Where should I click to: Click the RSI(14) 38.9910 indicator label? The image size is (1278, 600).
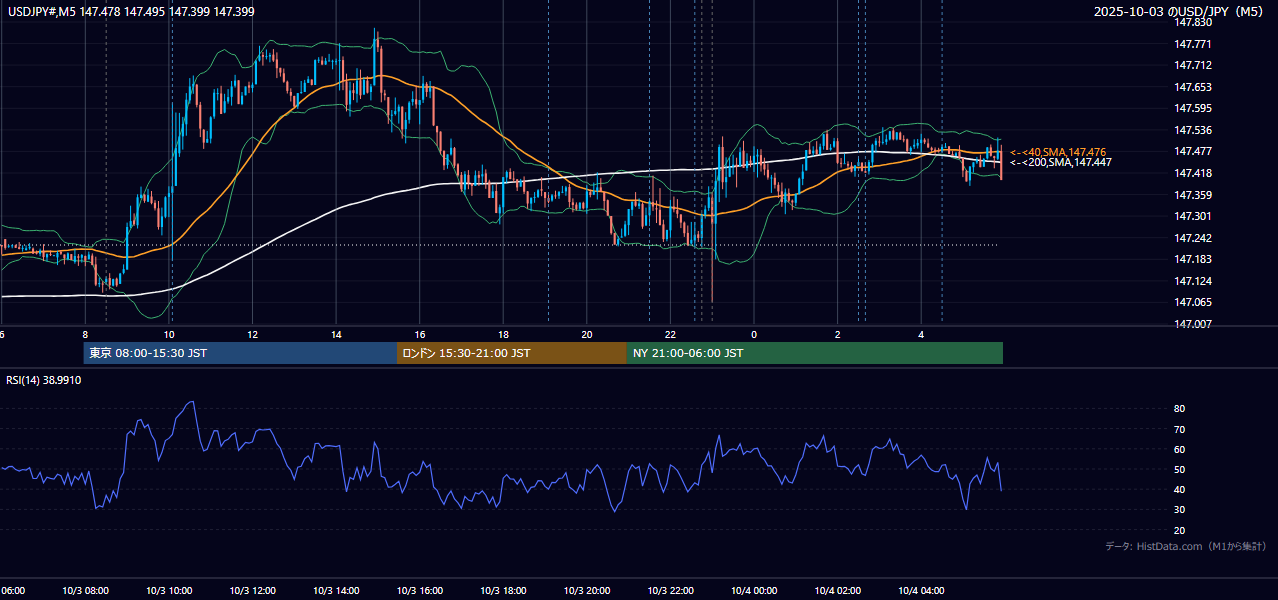click(x=44, y=380)
